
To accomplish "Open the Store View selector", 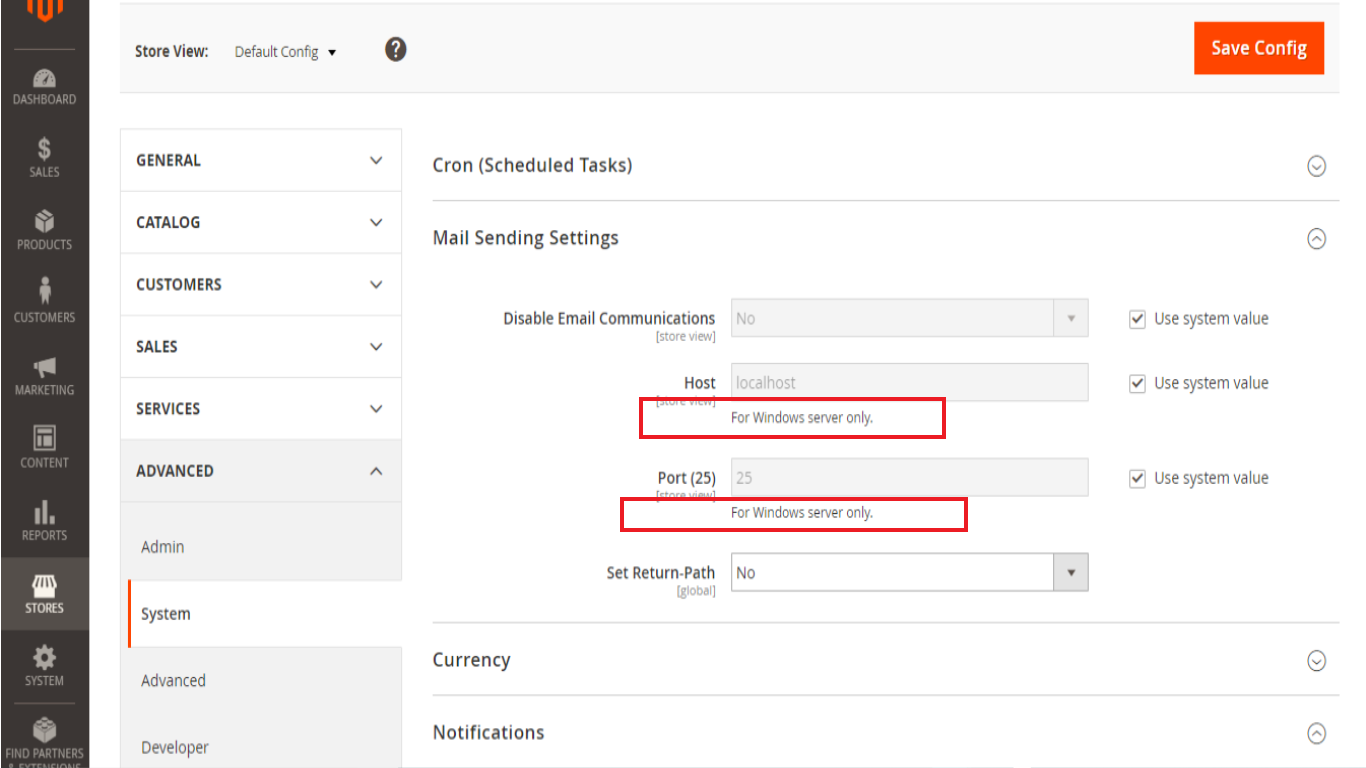I will tap(285, 51).
